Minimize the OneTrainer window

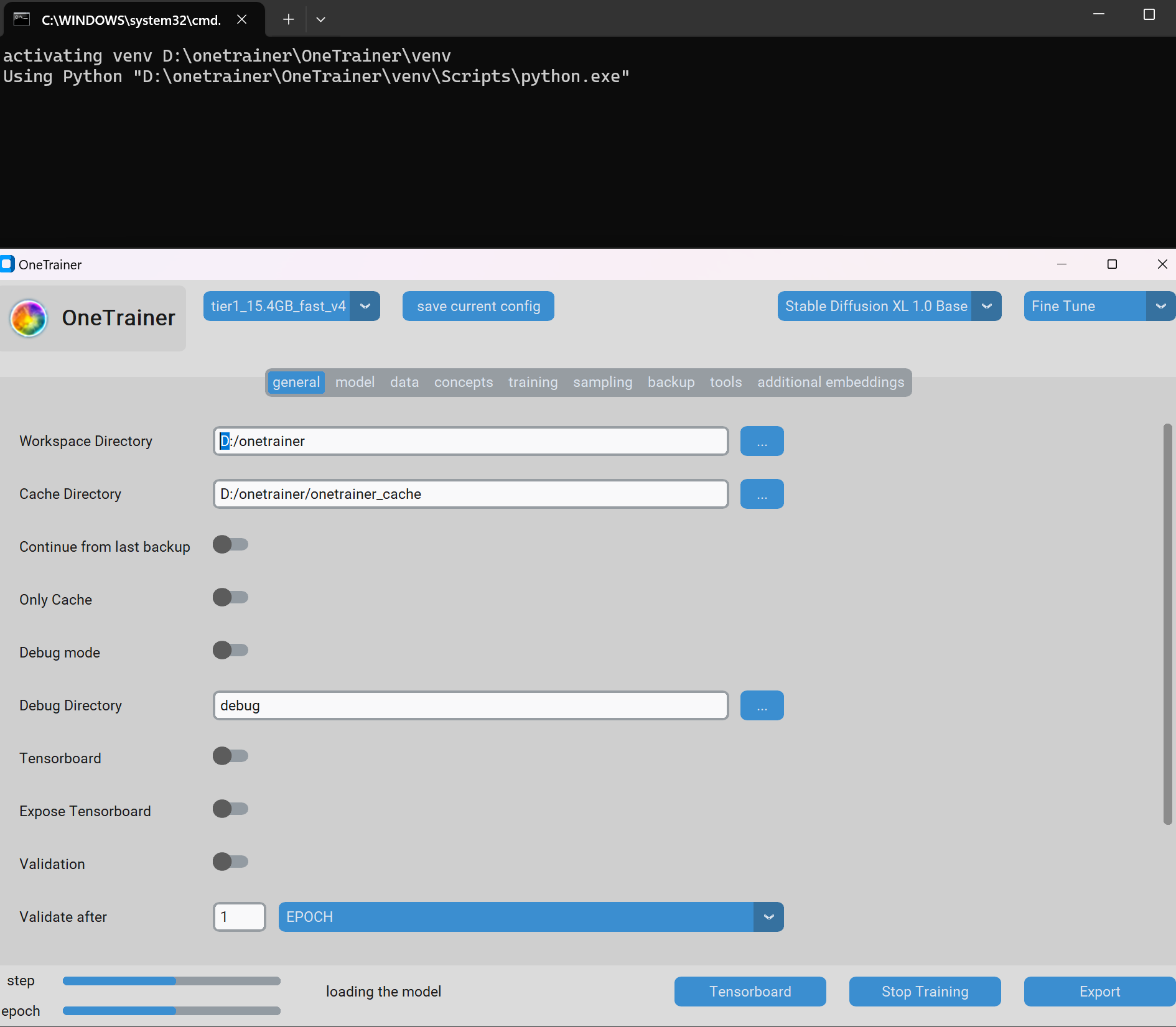tap(1062, 264)
